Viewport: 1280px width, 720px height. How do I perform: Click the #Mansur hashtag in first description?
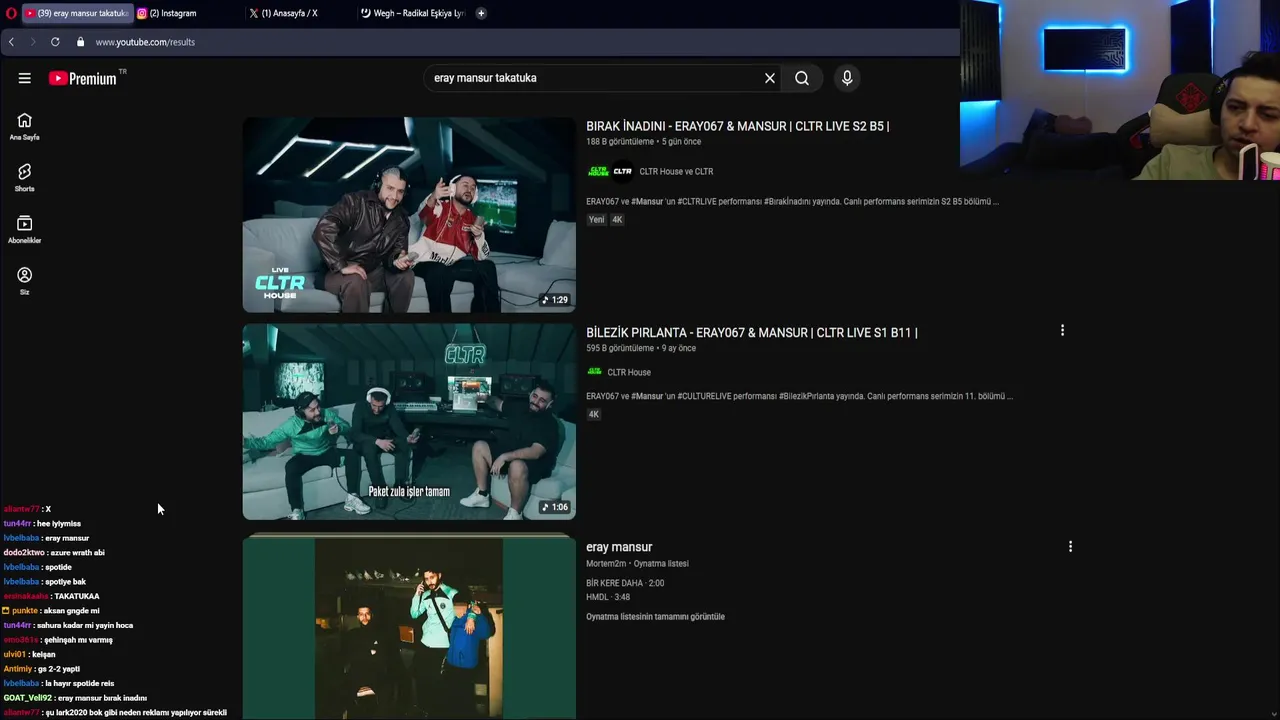[x=647, y=201]
